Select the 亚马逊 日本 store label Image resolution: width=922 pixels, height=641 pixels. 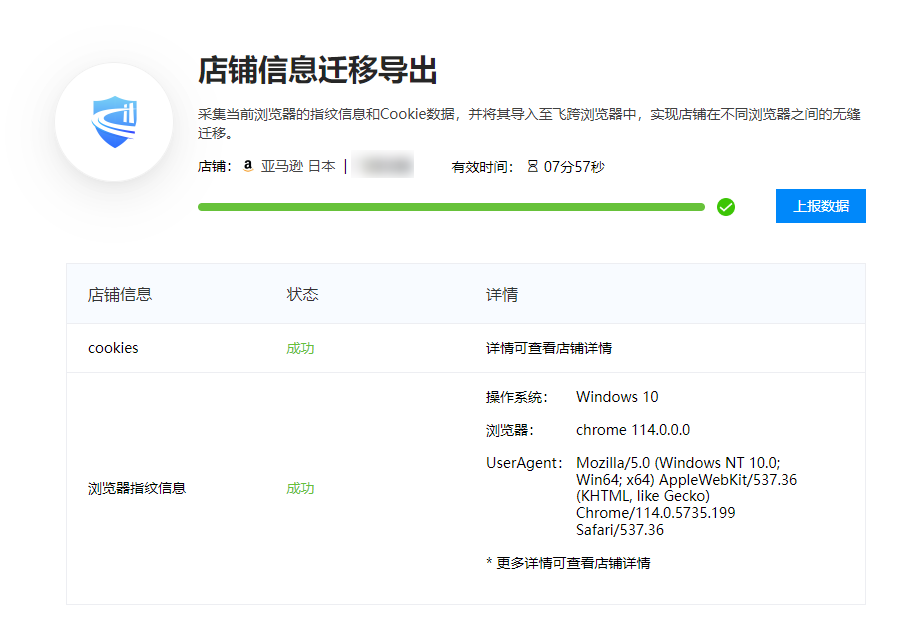pos(298,167)
